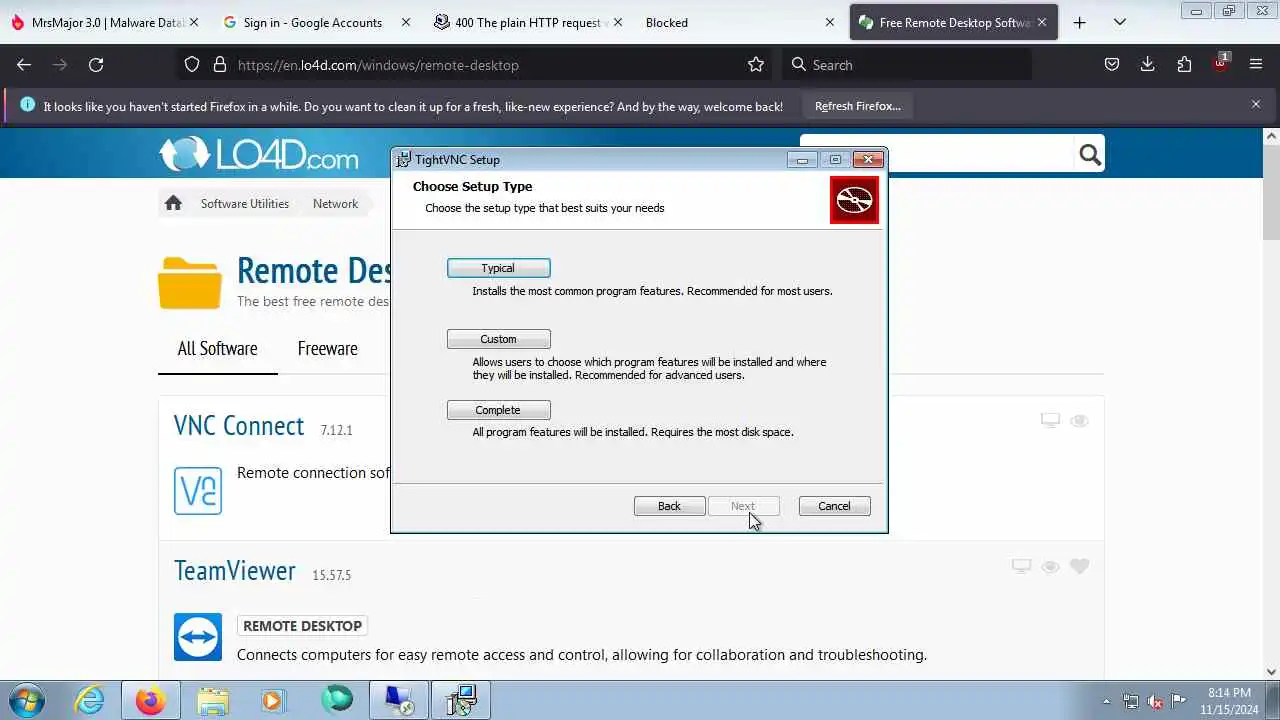The height and width of the screenshot is (720, 1280).
Task: Open Windows Media Player from taskbar
Action: pyautogui.click(x=274, y=700)
